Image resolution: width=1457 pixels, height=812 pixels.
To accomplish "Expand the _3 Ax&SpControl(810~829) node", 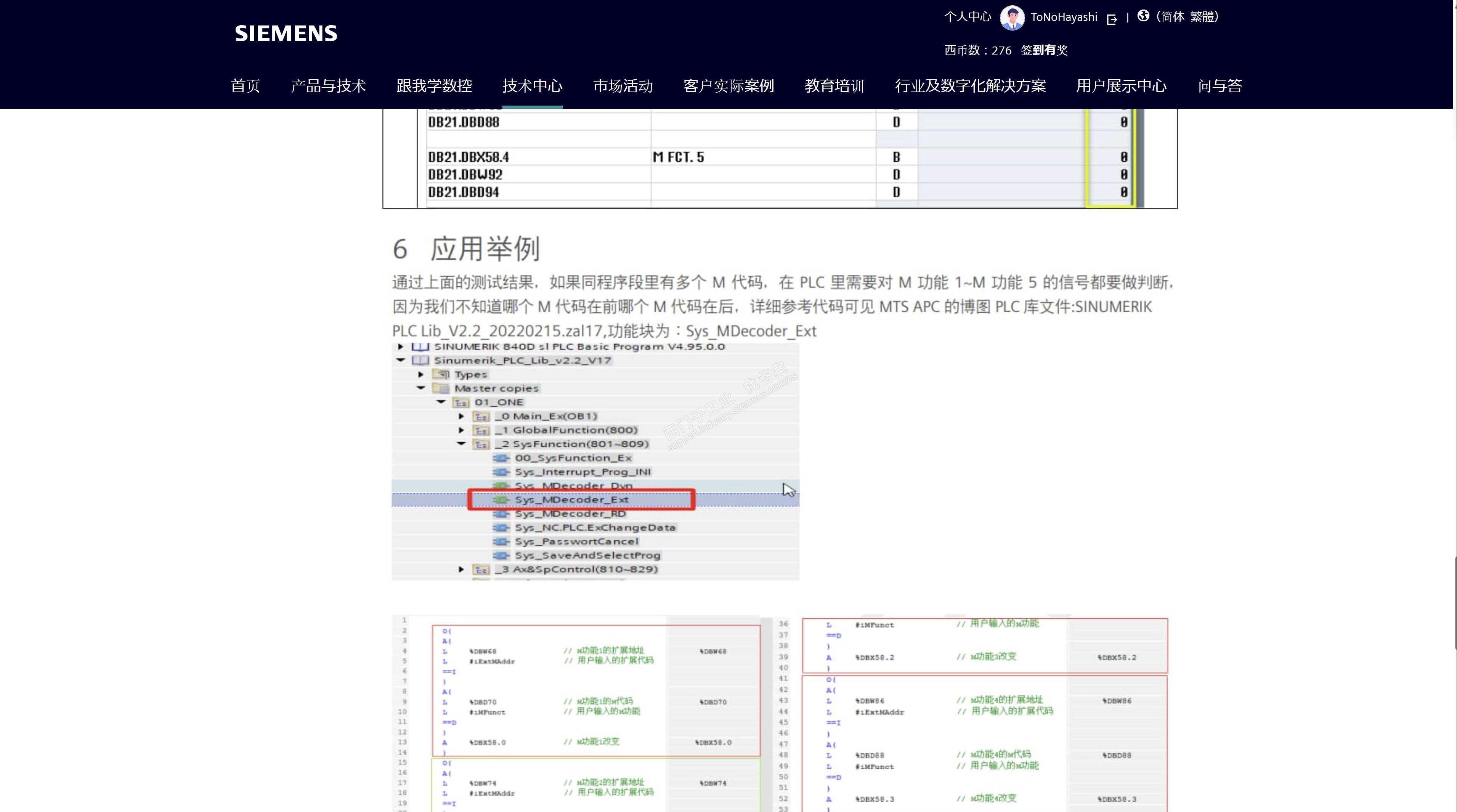I will click(x=462, y=570).
